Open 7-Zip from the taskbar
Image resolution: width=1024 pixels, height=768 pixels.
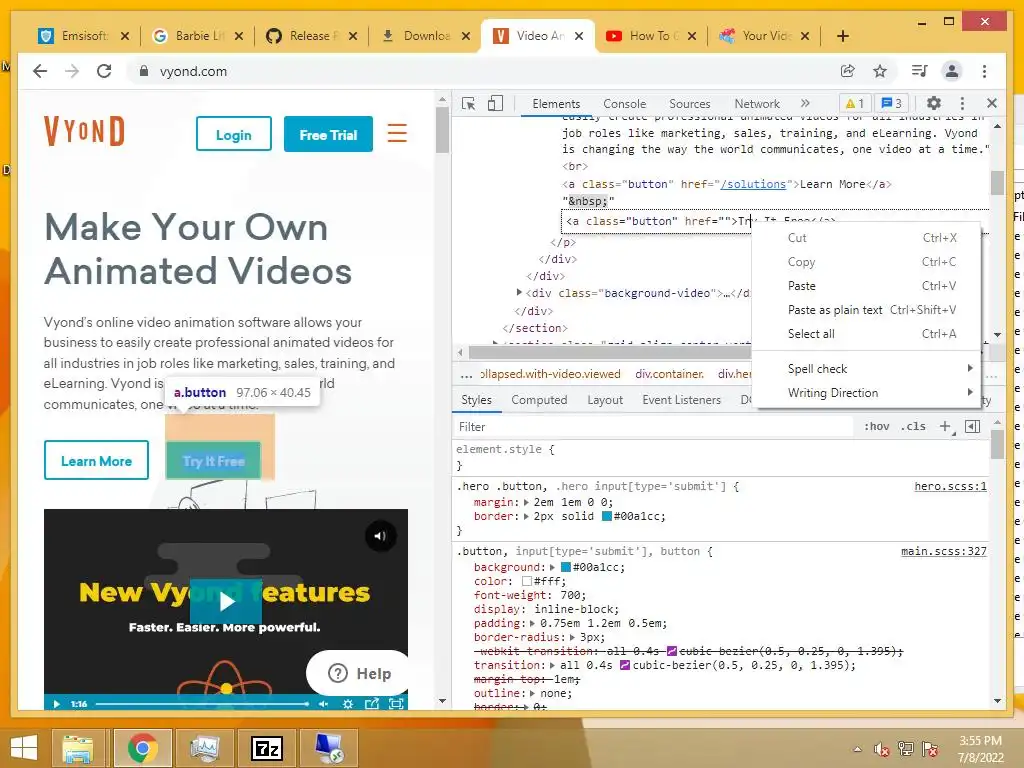click(x=266, y=748)
